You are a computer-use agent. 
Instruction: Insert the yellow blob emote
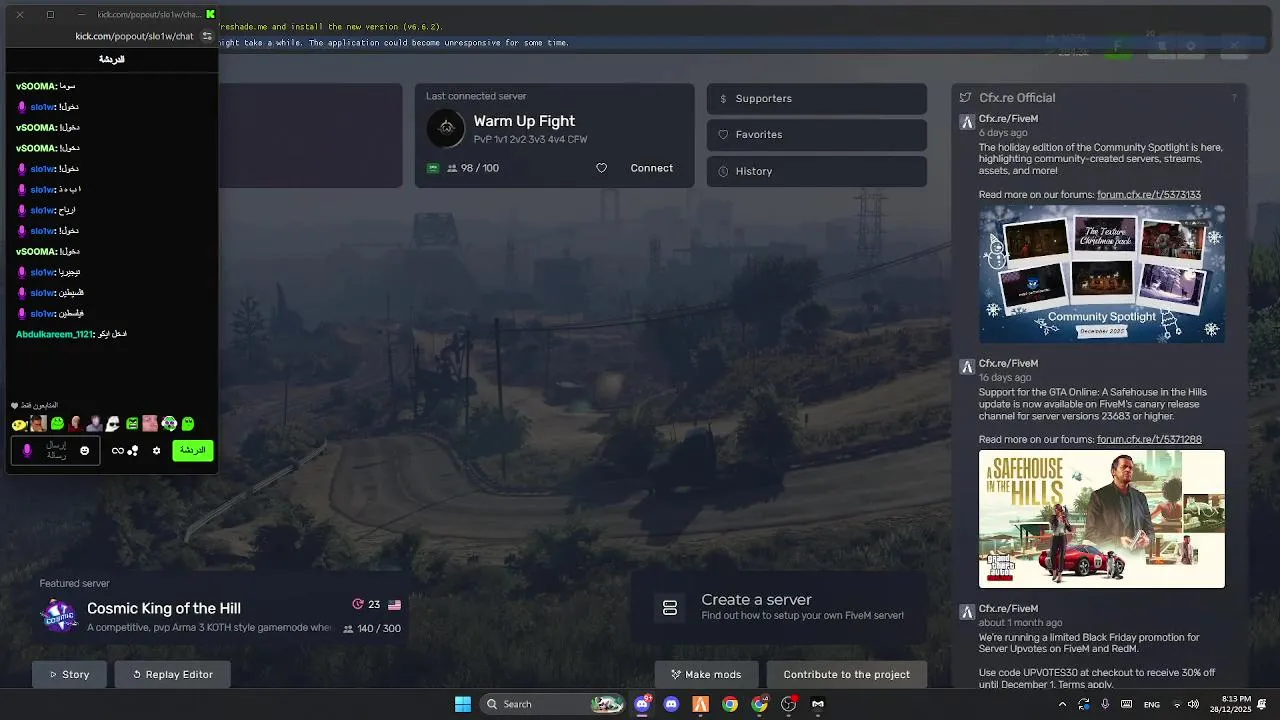coord(19,424)
